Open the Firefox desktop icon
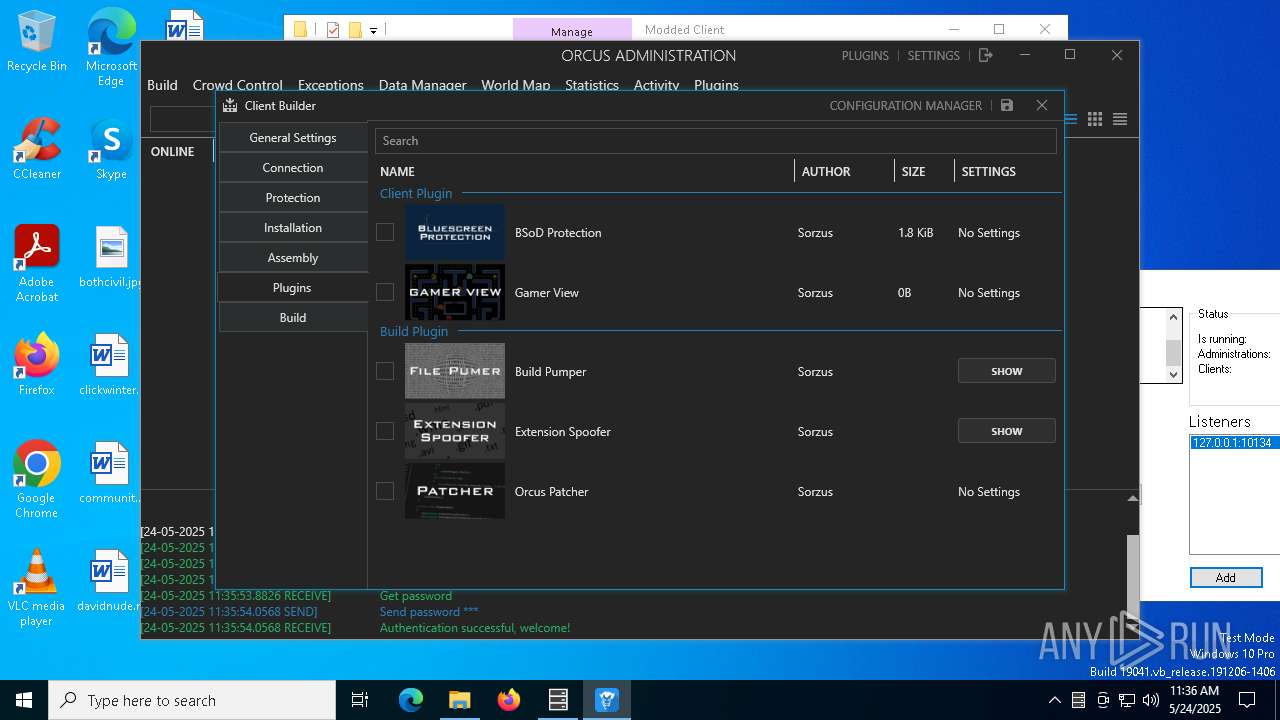This screenshot has height=720, width=1280. click(37, 365)
